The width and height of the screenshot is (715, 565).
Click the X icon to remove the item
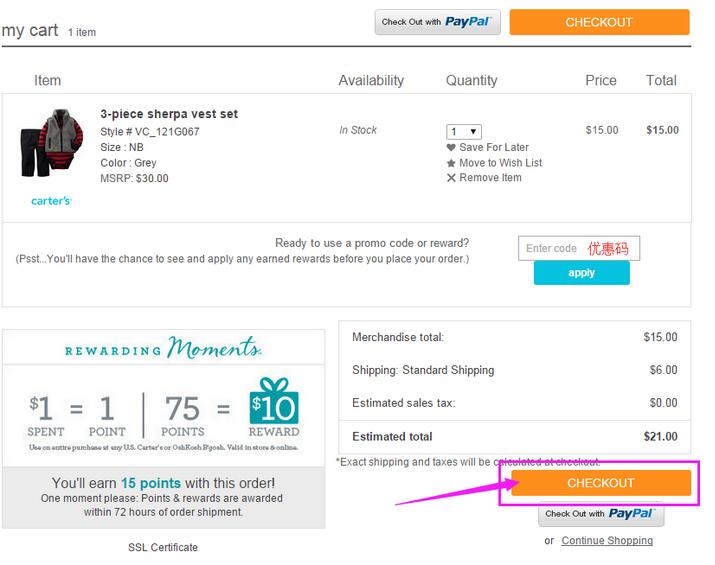click(x=451, y=178)
